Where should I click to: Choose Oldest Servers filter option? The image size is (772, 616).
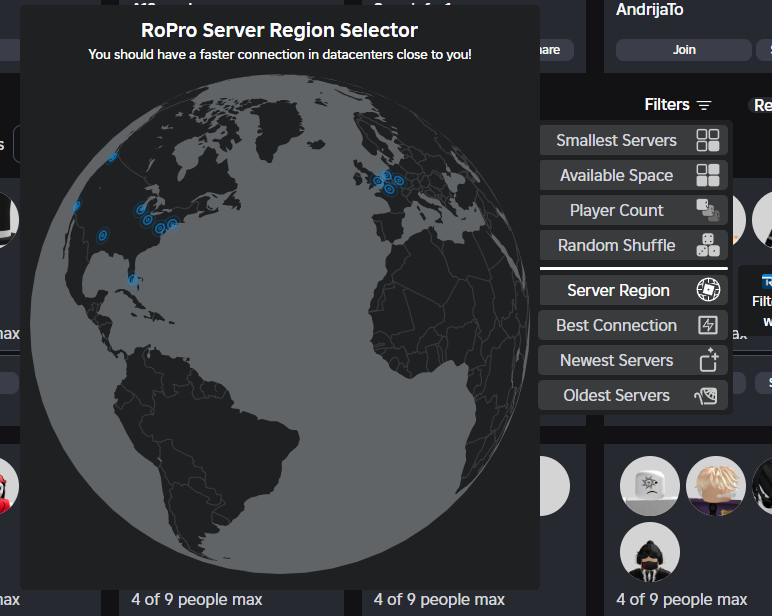(633, 395)
